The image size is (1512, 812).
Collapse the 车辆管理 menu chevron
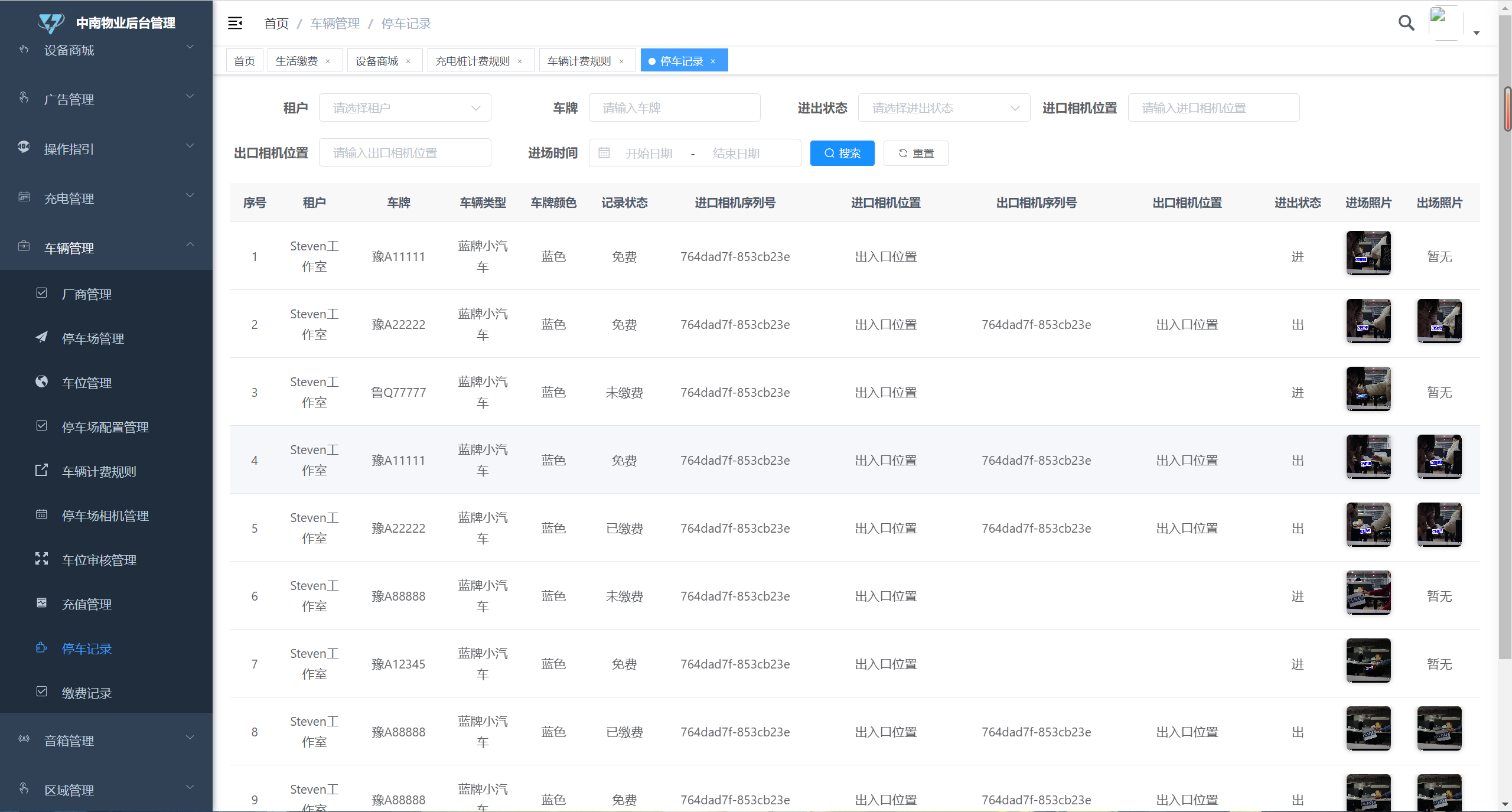[x=190, y=244]
